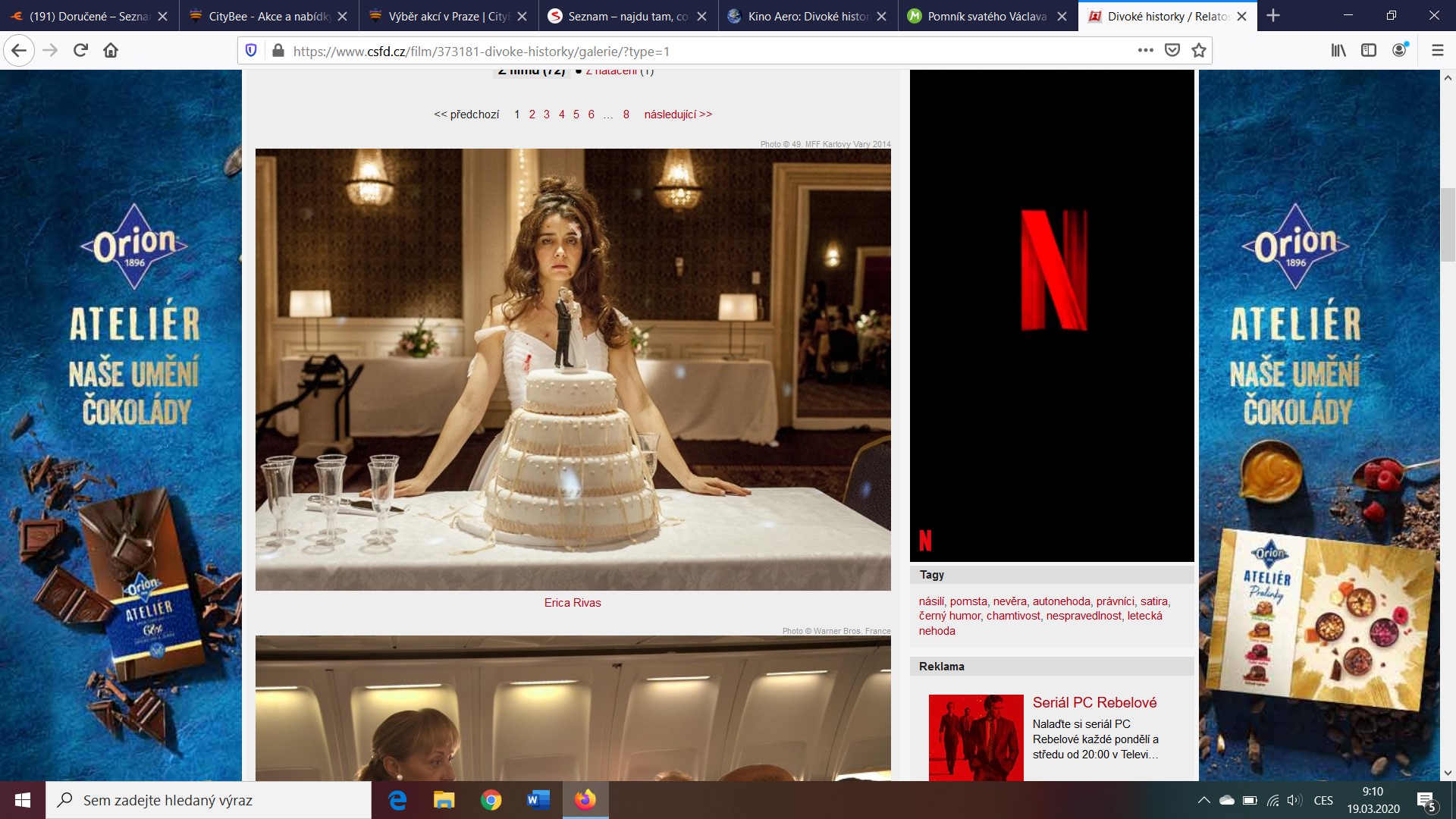This screenshot has height=819, width=1456.
Task: Toggle the sidebar view icon
Action: (1369, 51)
